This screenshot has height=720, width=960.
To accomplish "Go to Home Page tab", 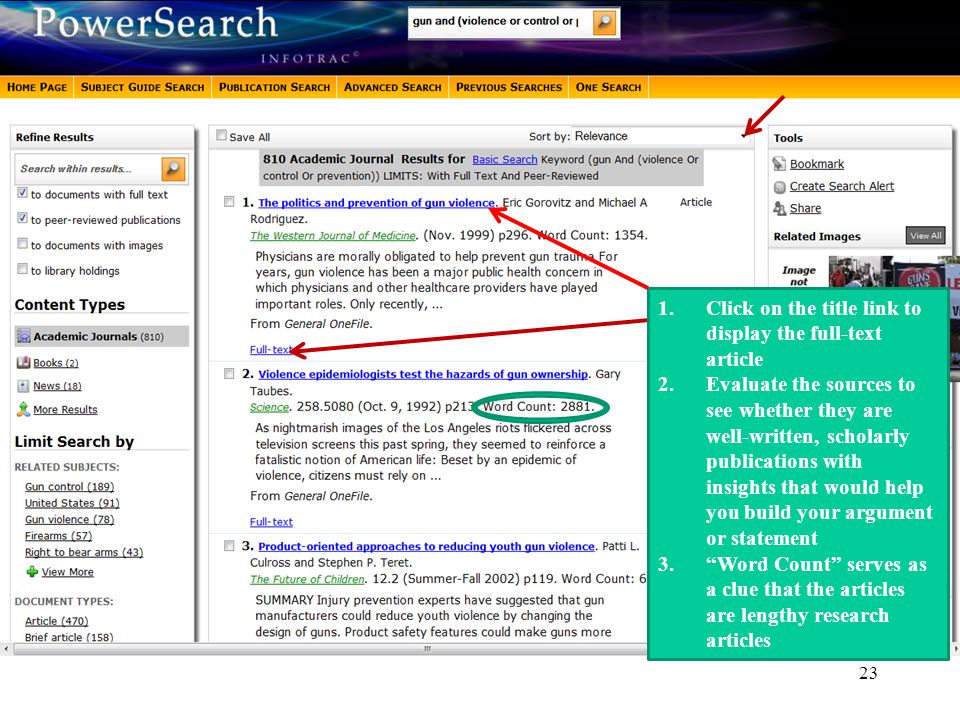I will pos(37,87).
